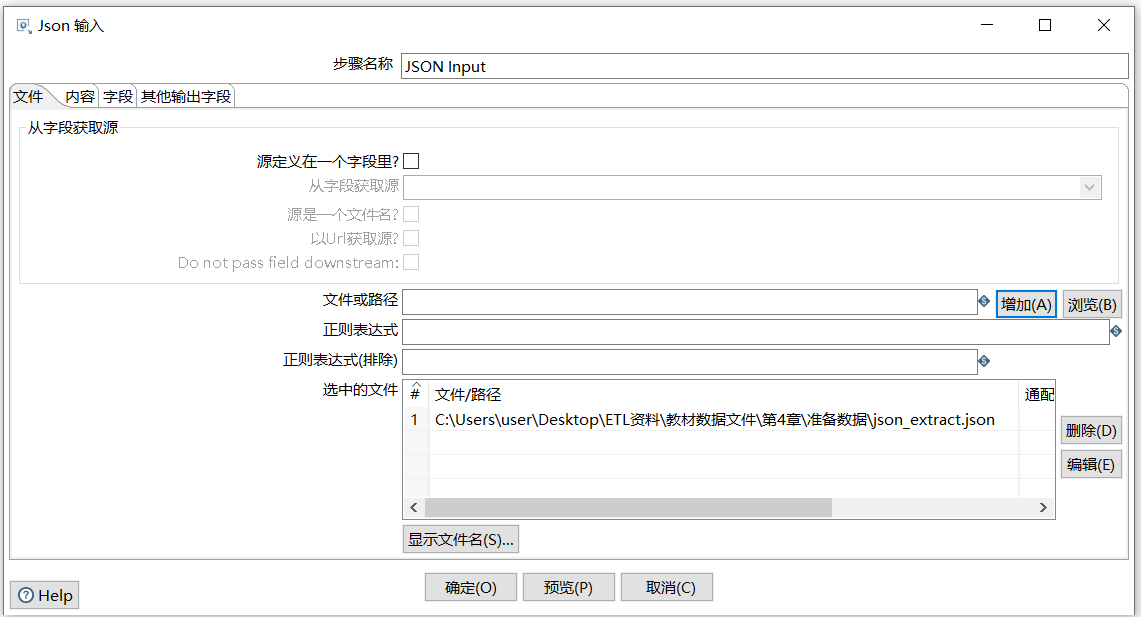The image size is (1141, 617).
Task: Maximize the Json 输入 window
Action: tap(1045, 25)
